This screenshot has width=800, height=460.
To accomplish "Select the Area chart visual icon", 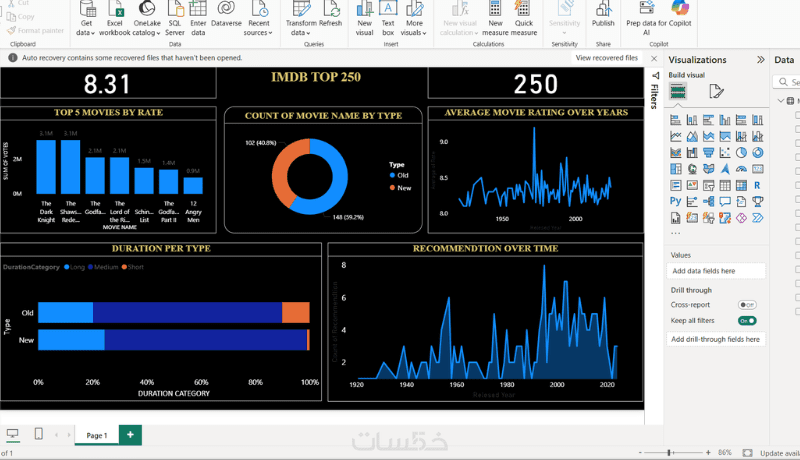I will pos(692,137).
